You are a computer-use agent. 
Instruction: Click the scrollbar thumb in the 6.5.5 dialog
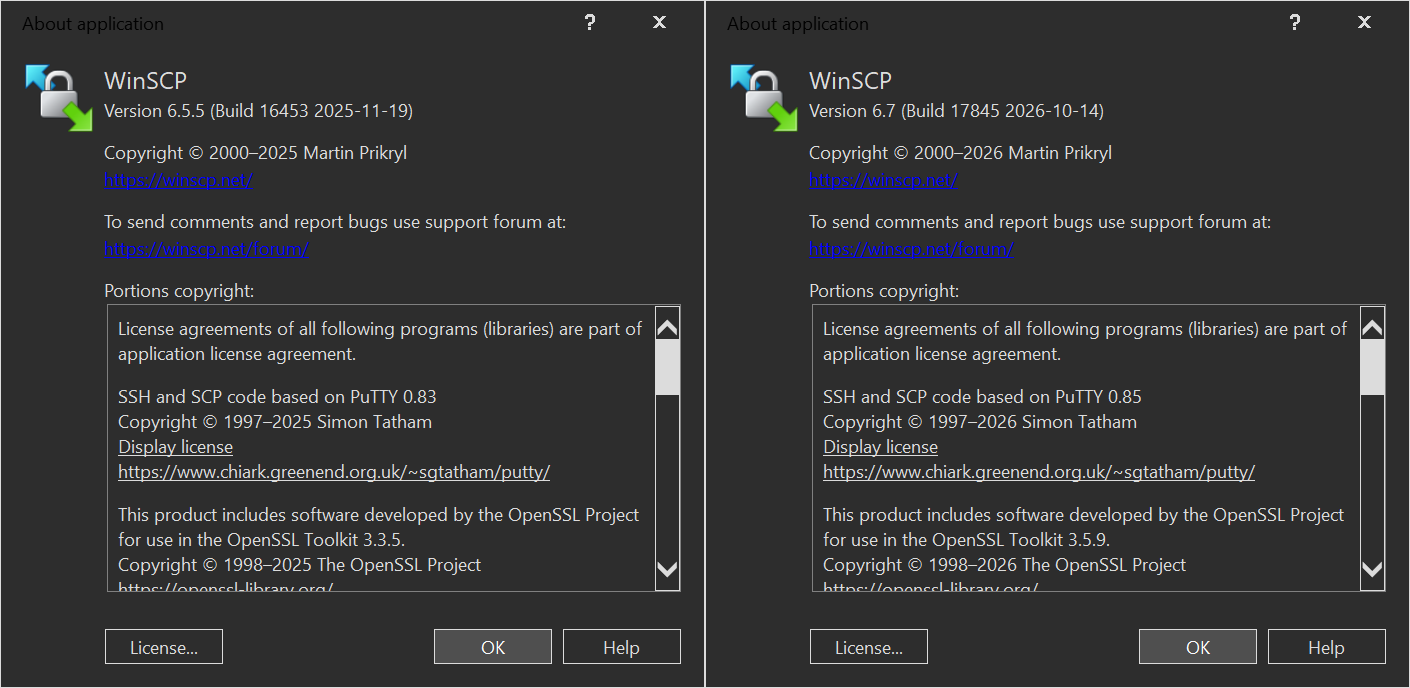point(667,367)
